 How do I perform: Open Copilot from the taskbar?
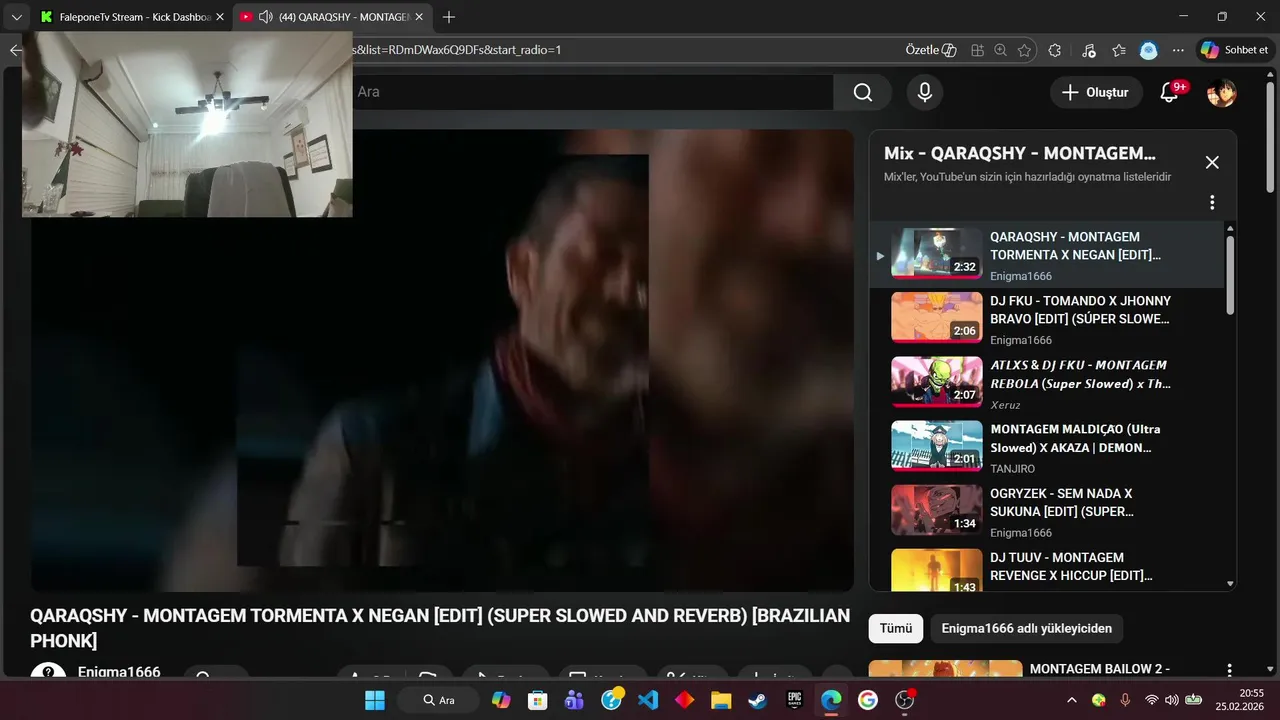(x=501, y=700)
